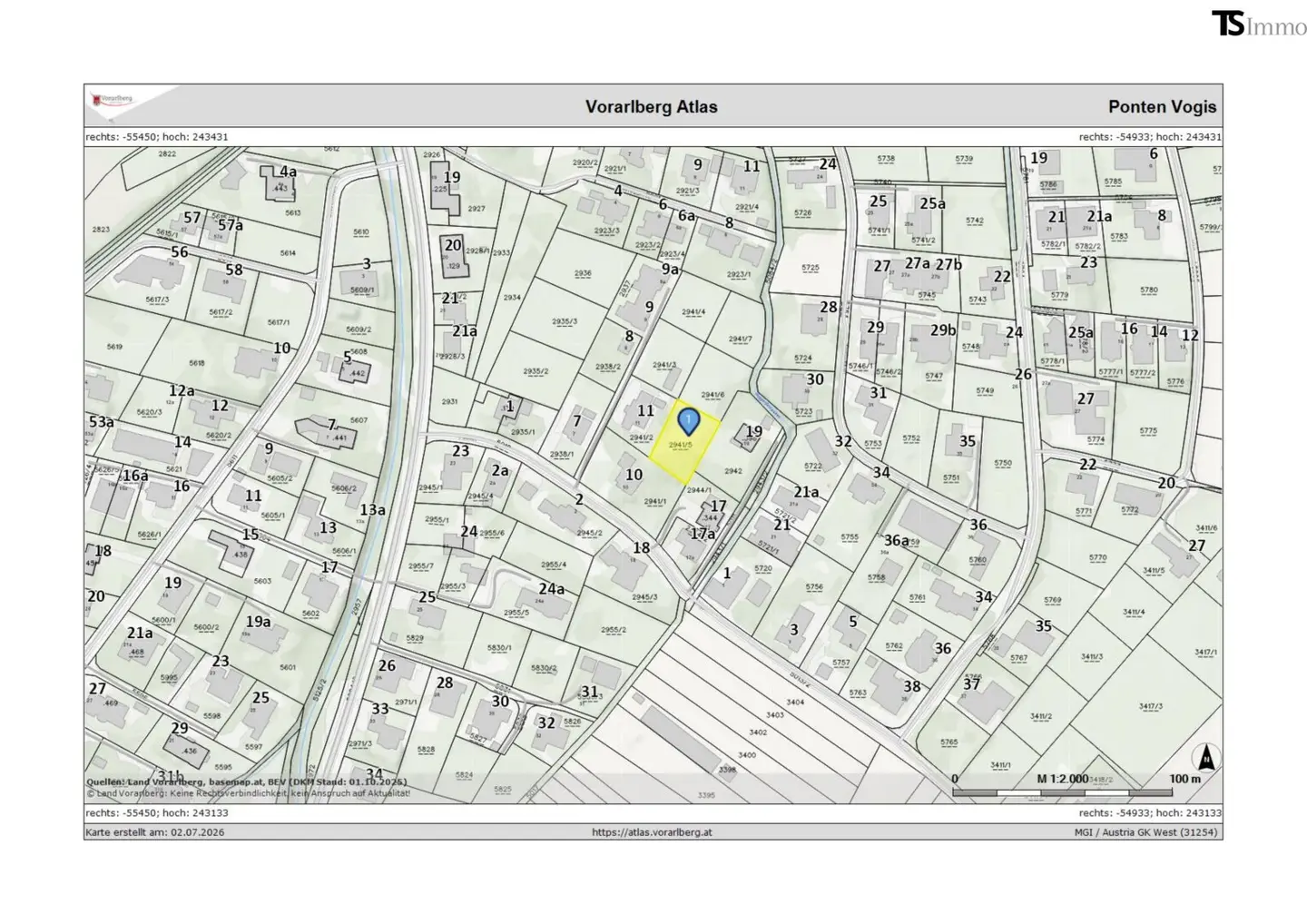
Task: Click house number 24a on the map
Action: (x=551, y=589)
